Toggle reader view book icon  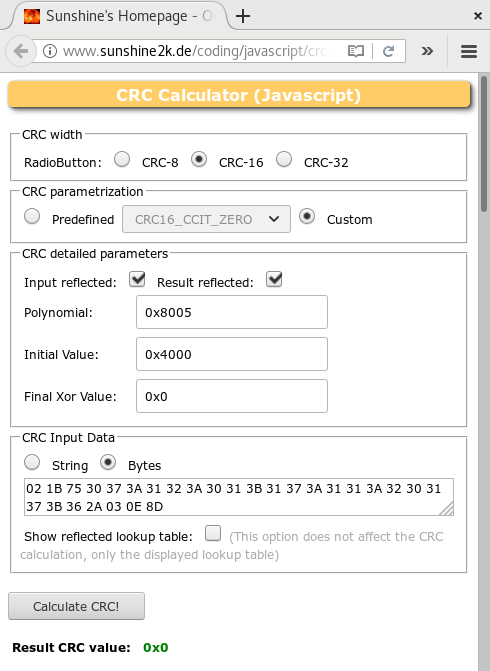(356, 51)
